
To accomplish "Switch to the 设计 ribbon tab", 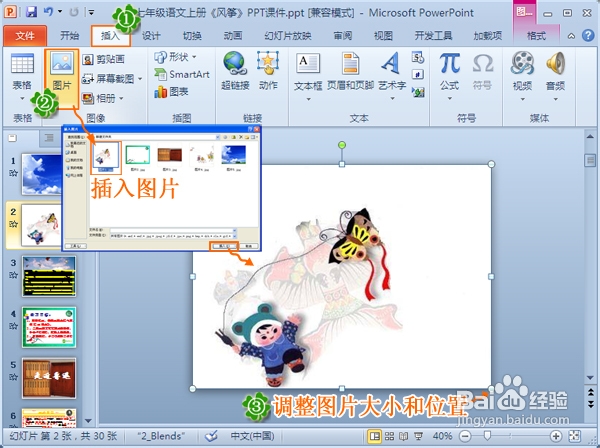I will [151, 36].
